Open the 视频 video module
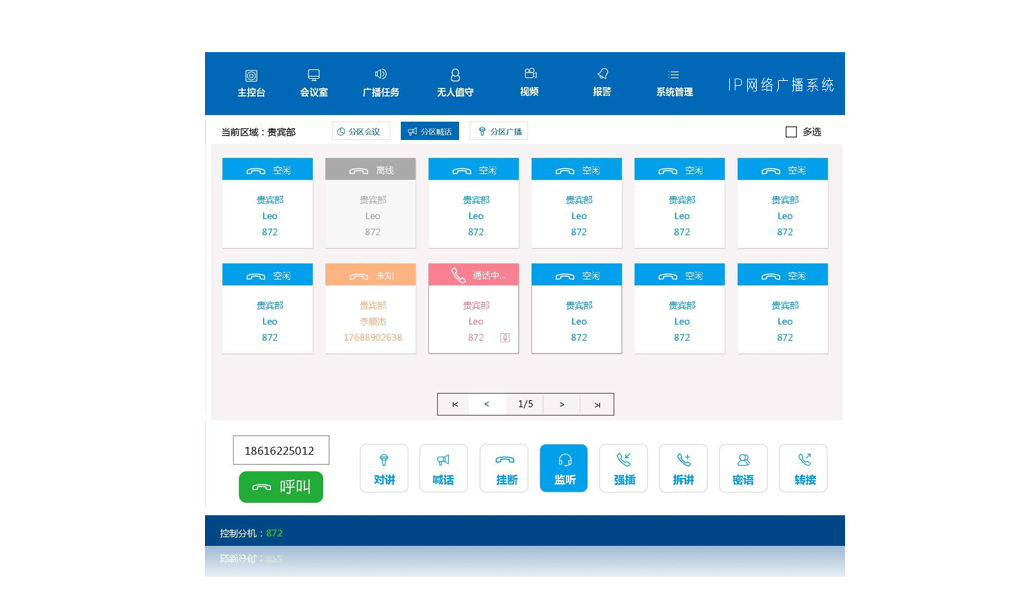1030x600 pixels. [529, 83]
